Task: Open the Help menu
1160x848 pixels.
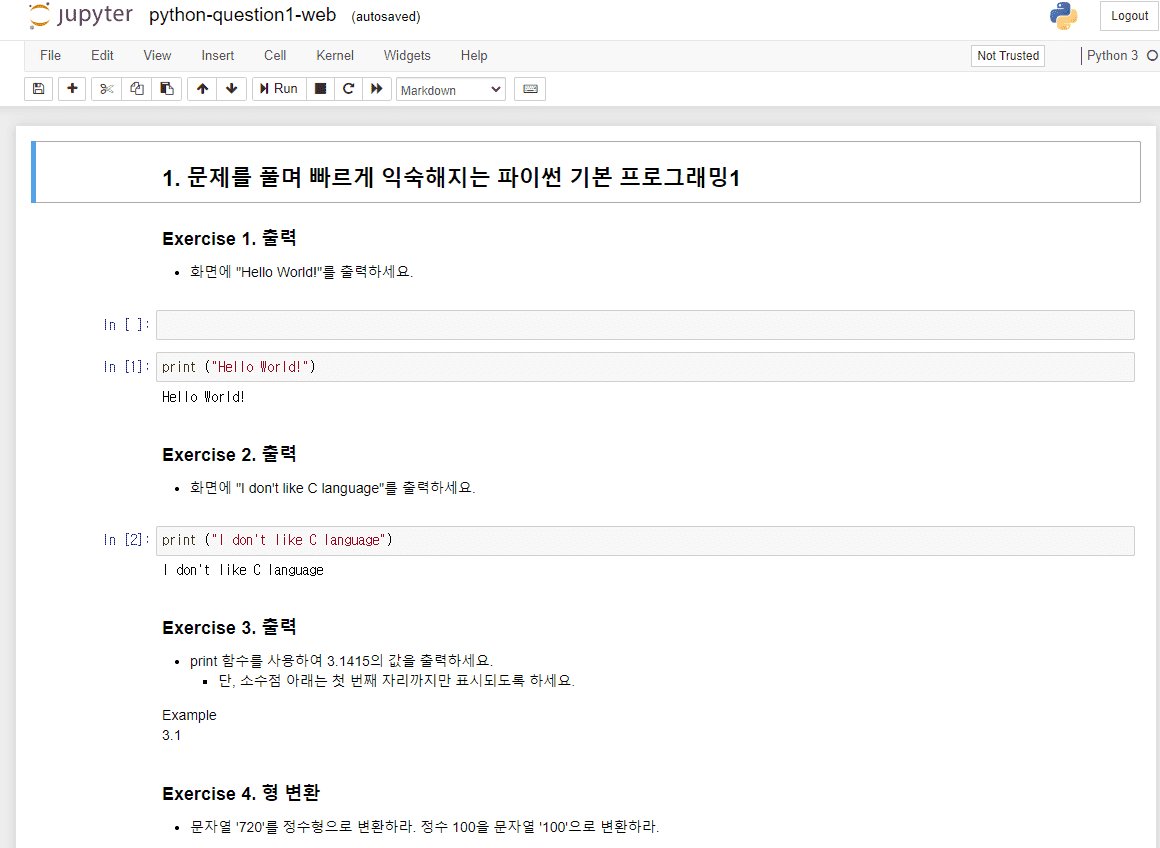Action: coord(473,55)
